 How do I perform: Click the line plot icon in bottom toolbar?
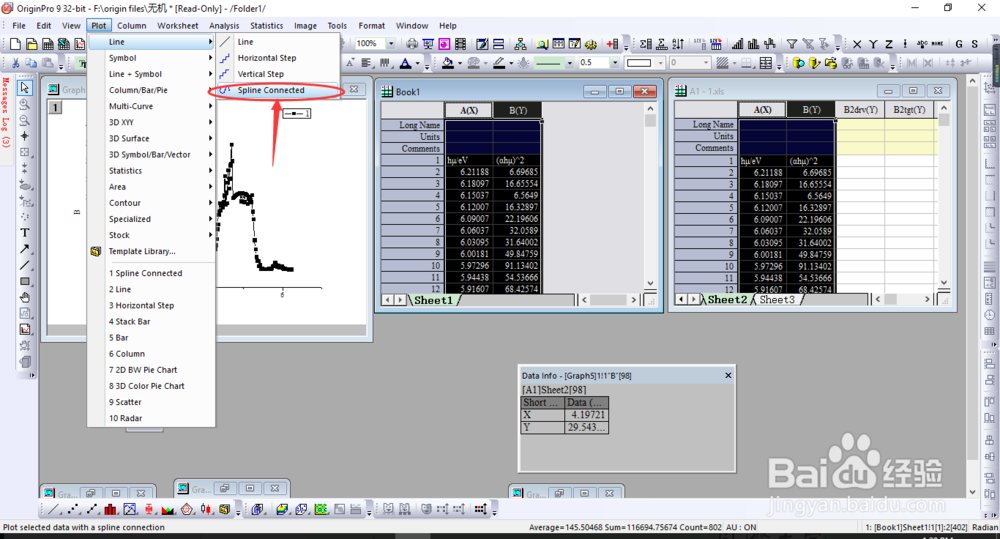tap(55, 509)
